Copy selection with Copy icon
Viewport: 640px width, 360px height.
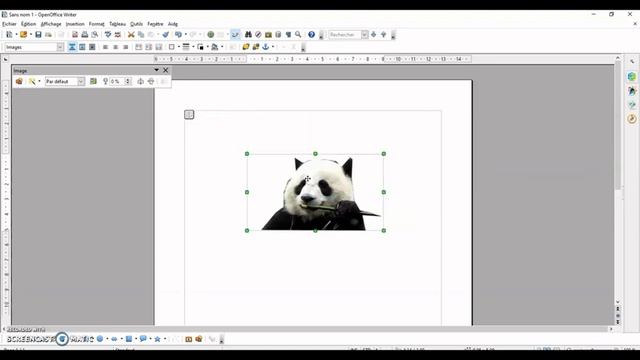coord(141,35)
